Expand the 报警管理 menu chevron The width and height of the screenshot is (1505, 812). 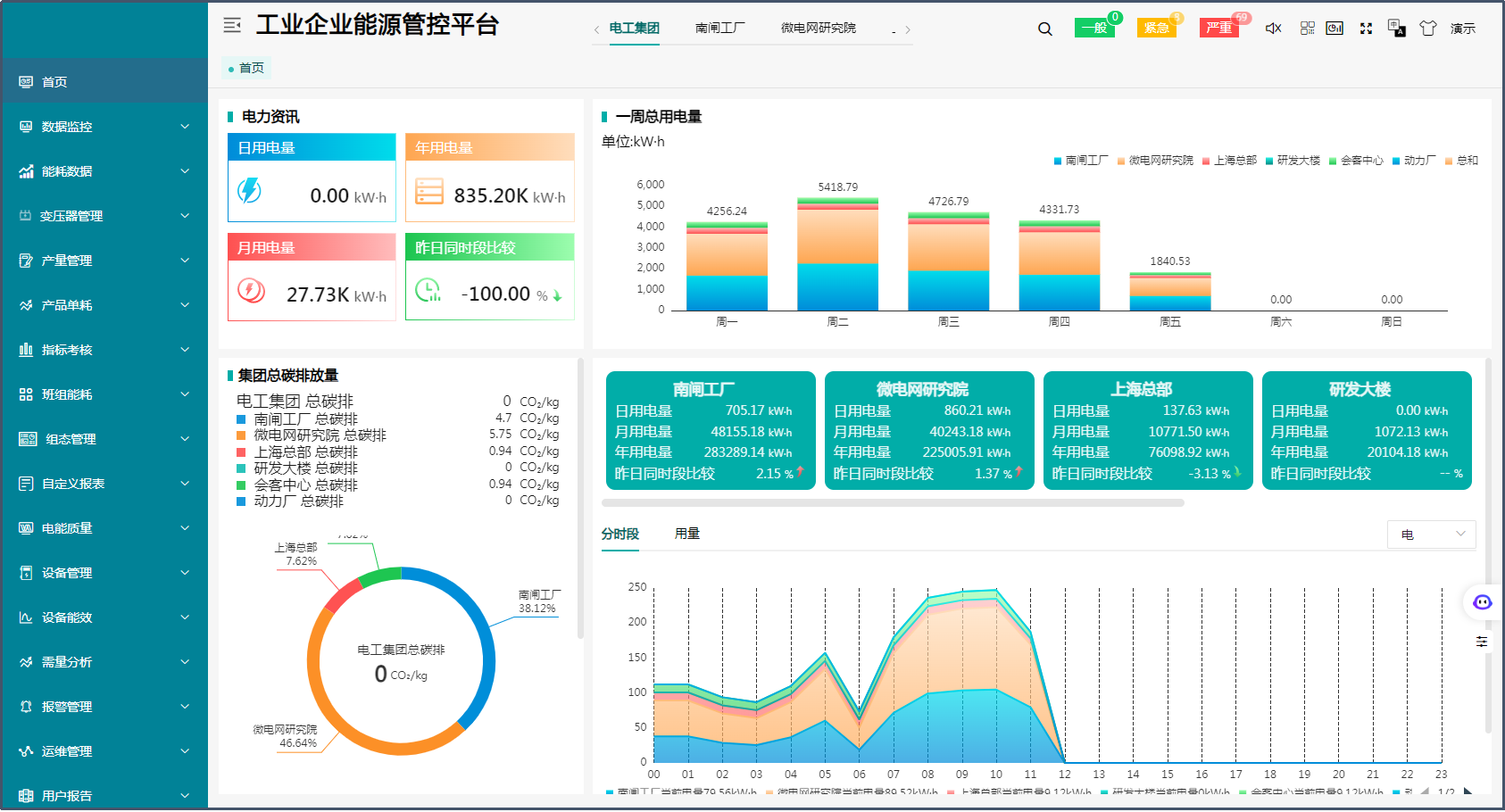185,707
